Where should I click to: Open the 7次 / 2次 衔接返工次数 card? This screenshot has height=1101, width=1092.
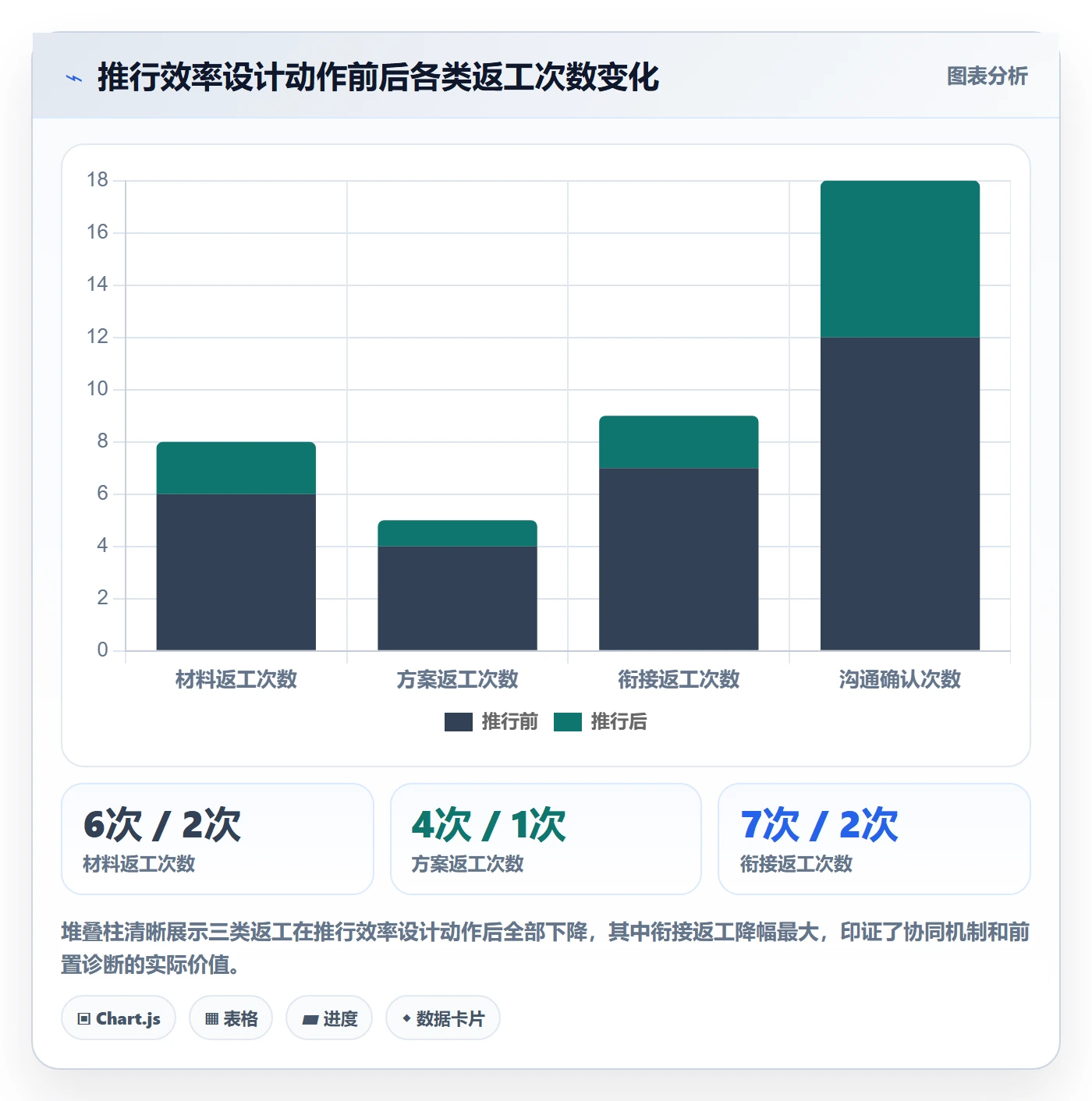click(874, 839)
